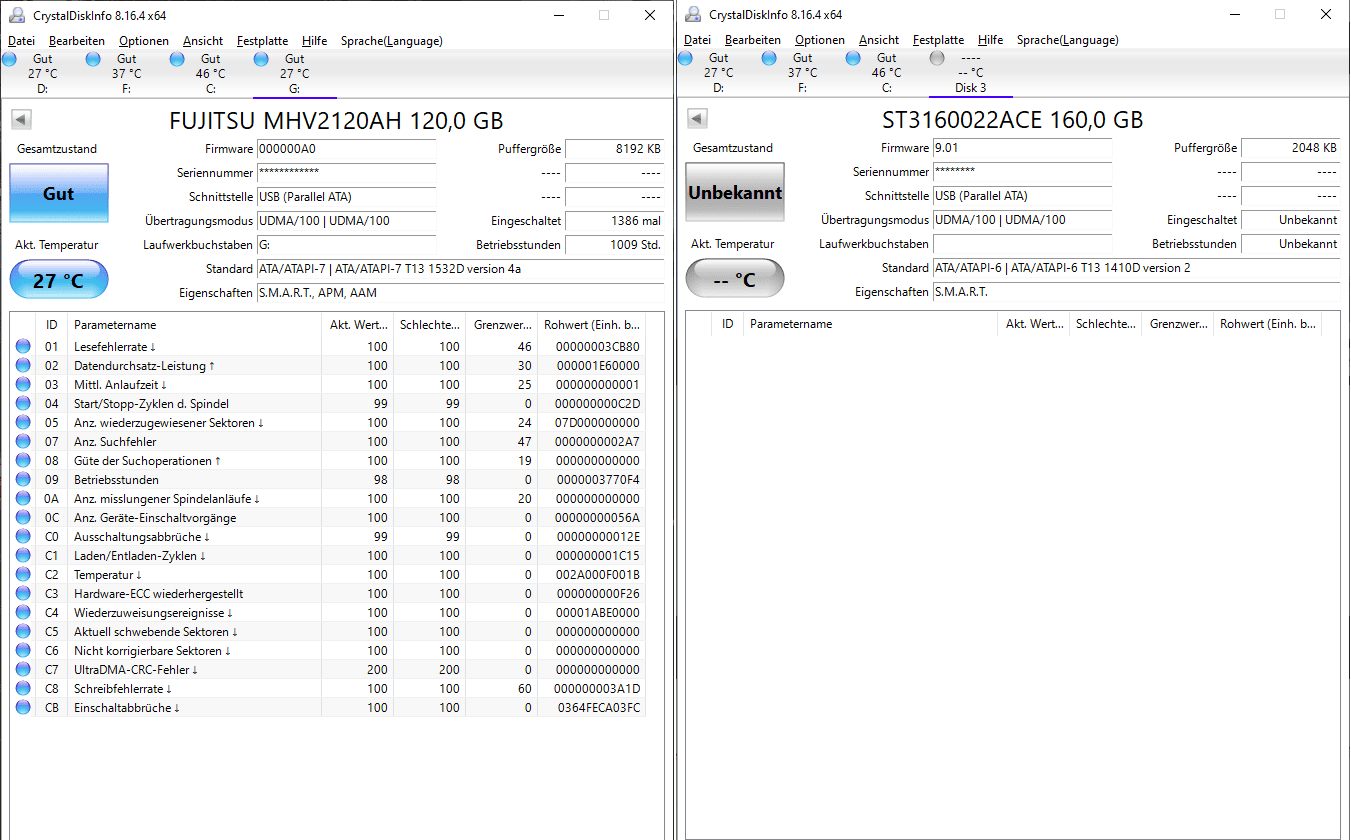The height and width of the screenshot is (840, 1351).
Task: Click Firmware field showing 9.01
Action: point(1022,148)
